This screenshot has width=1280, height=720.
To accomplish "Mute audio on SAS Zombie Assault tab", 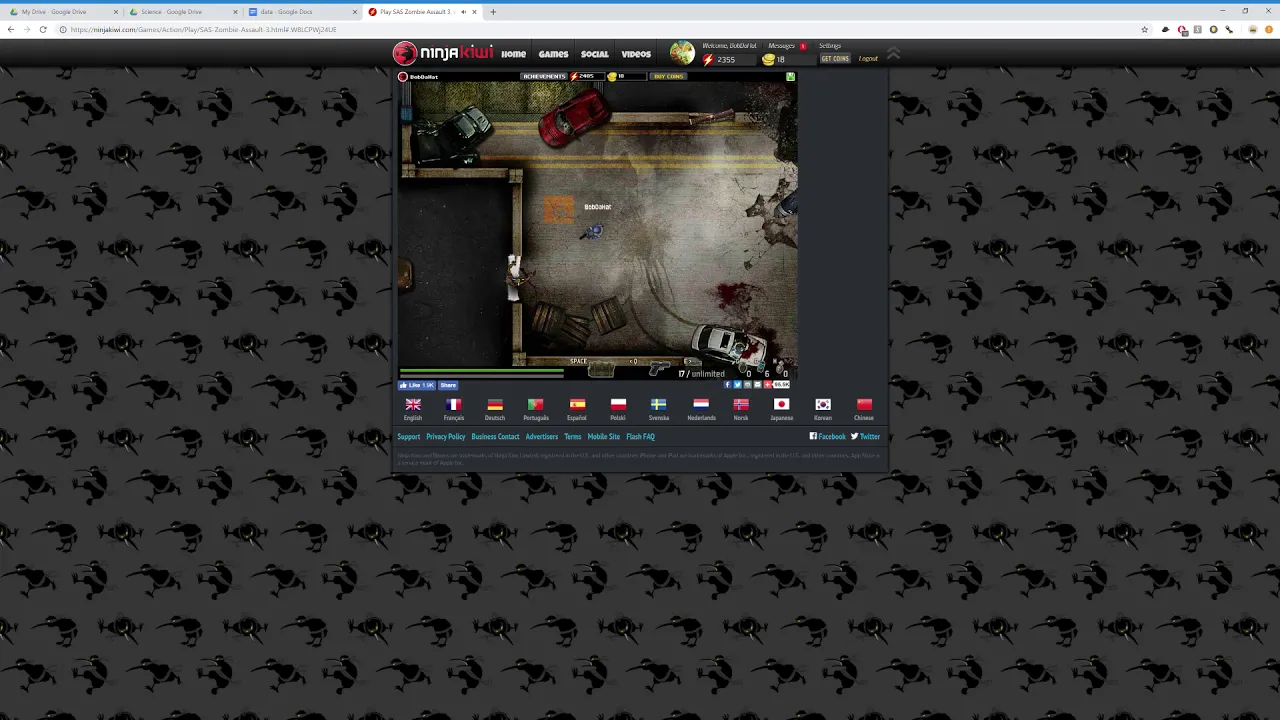I will (x=463, y=12).
